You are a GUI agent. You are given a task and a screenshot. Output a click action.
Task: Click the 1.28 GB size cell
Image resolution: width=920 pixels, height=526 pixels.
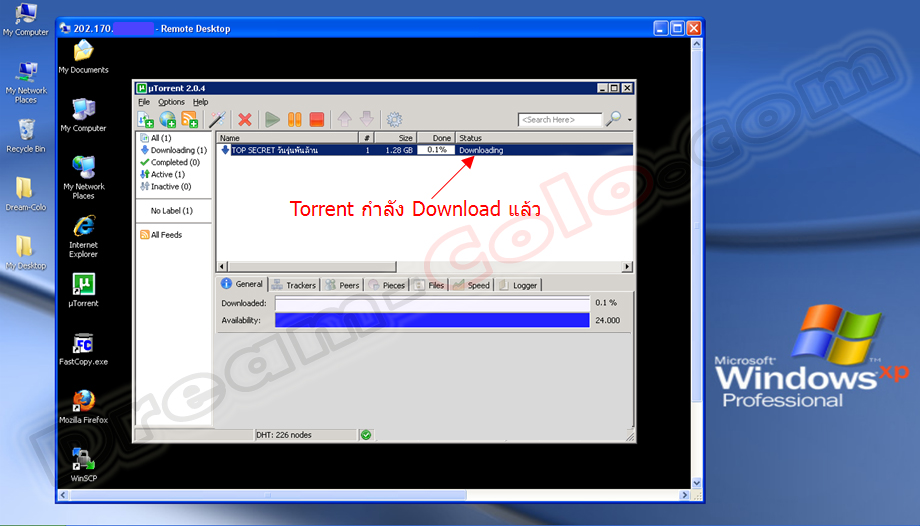click(x=399, y=150)
